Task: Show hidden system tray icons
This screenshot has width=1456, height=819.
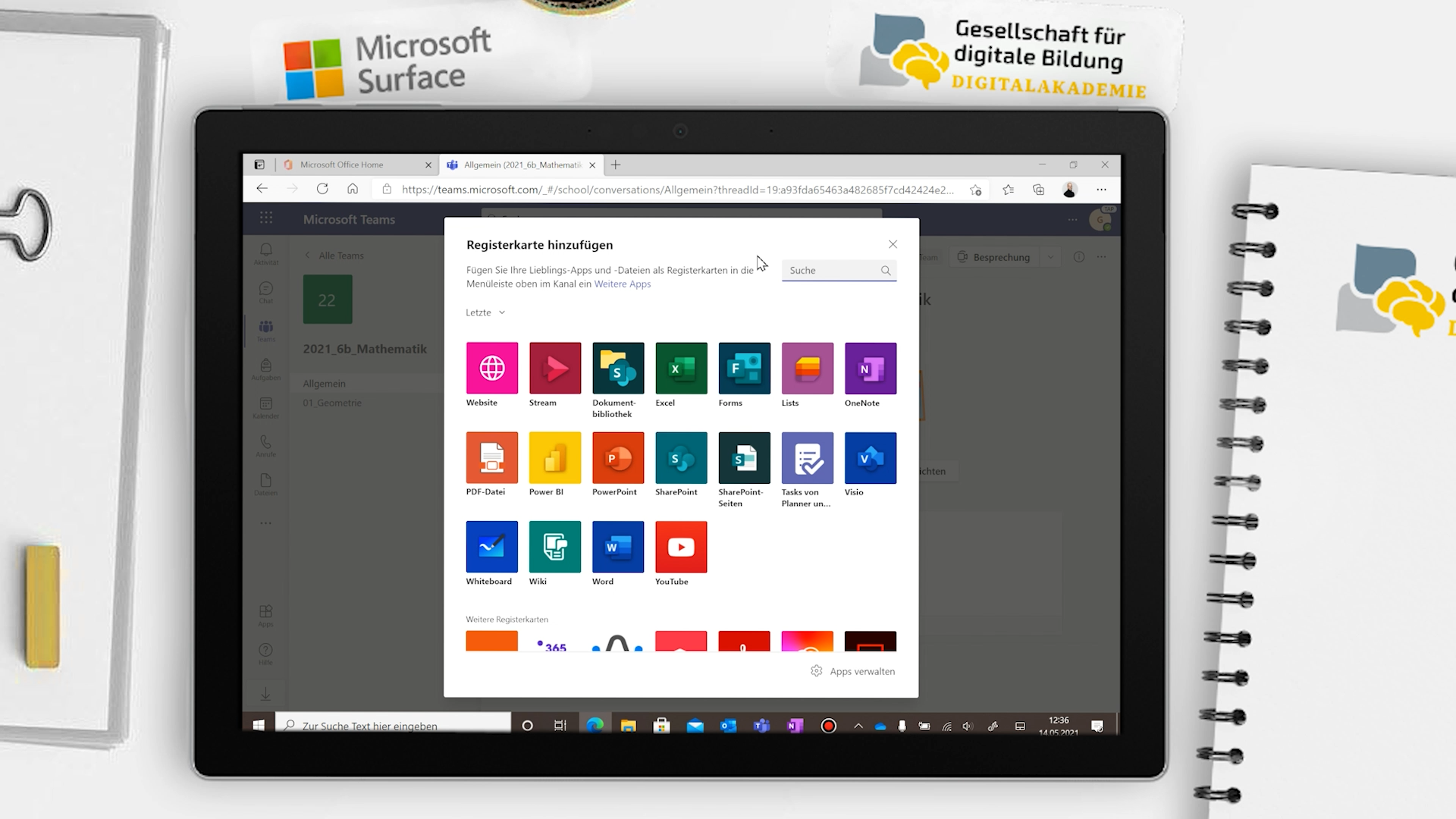Action: [858, 726]
